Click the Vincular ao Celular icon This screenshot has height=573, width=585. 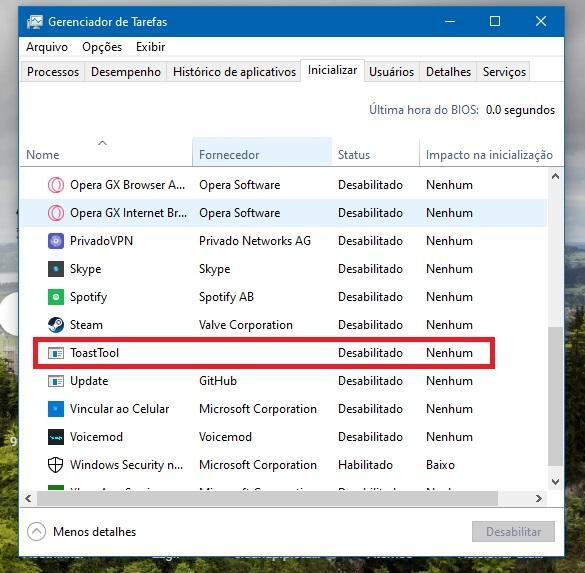(x=56, y=409)
